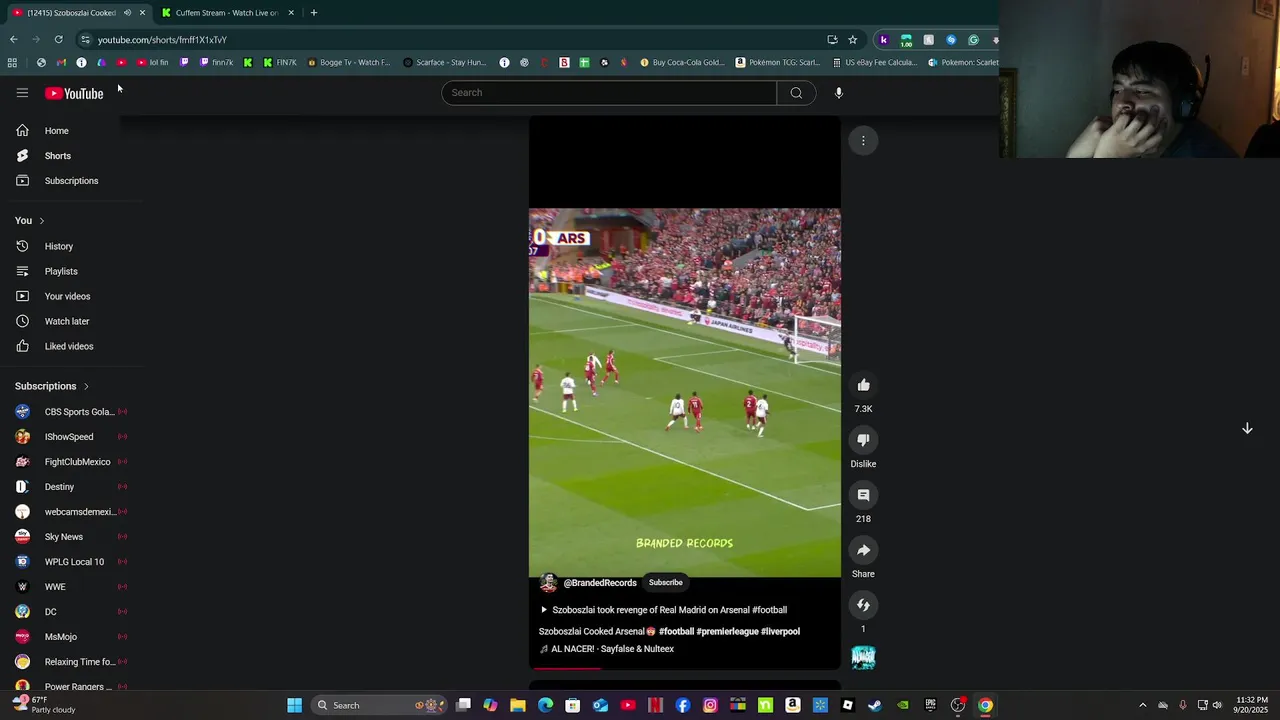
Task: Open the 'Buy Coca-Cola Gold...' bookmark
Action: (x=682, y=62)
